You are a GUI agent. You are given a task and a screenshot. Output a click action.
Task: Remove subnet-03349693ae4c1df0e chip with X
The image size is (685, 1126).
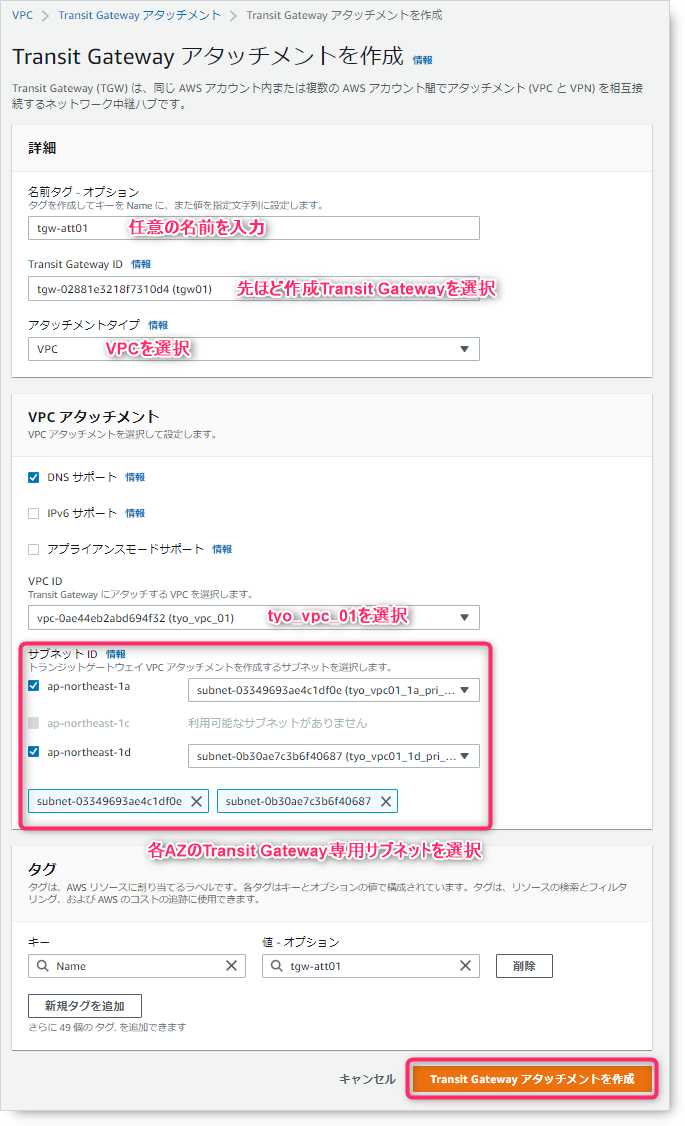[196, 801]
